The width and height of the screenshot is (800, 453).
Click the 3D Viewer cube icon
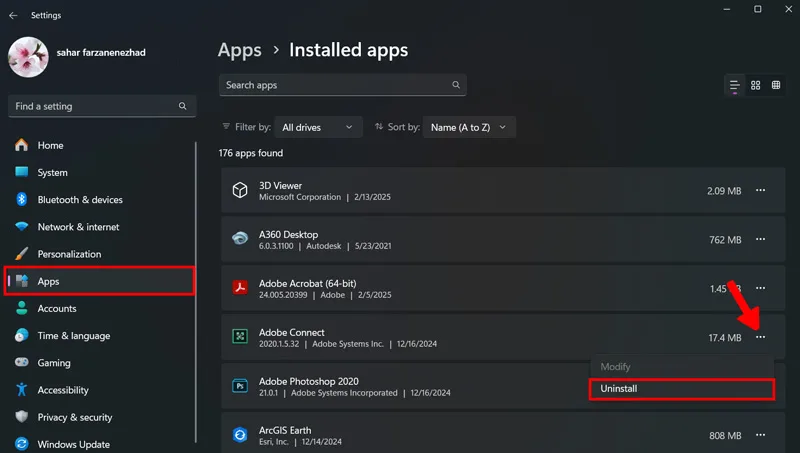click(240, 190)
